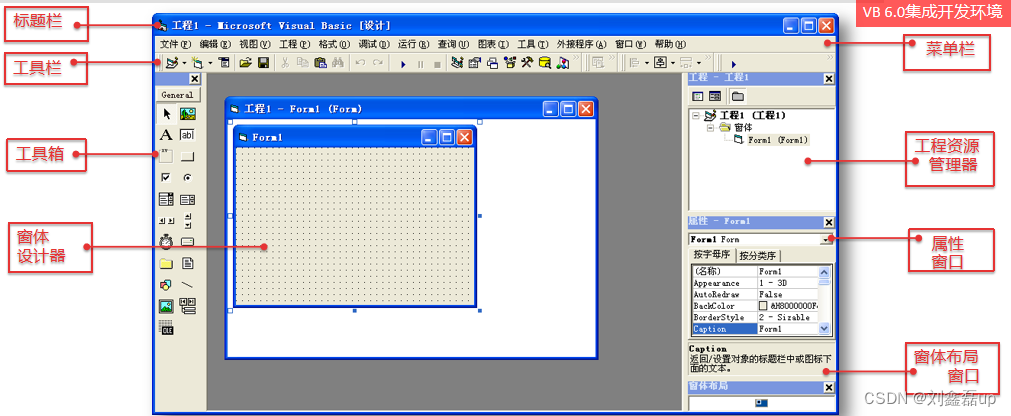Open the 文件(F) menu
The height and width of the screenshot is (416, 1011).
click(176, 45)
